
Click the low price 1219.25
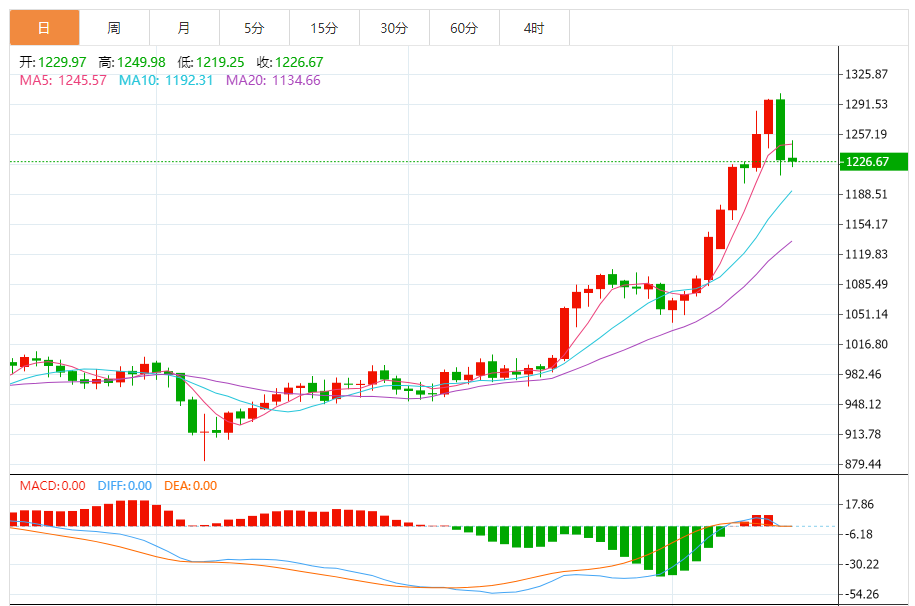[220, 62]
